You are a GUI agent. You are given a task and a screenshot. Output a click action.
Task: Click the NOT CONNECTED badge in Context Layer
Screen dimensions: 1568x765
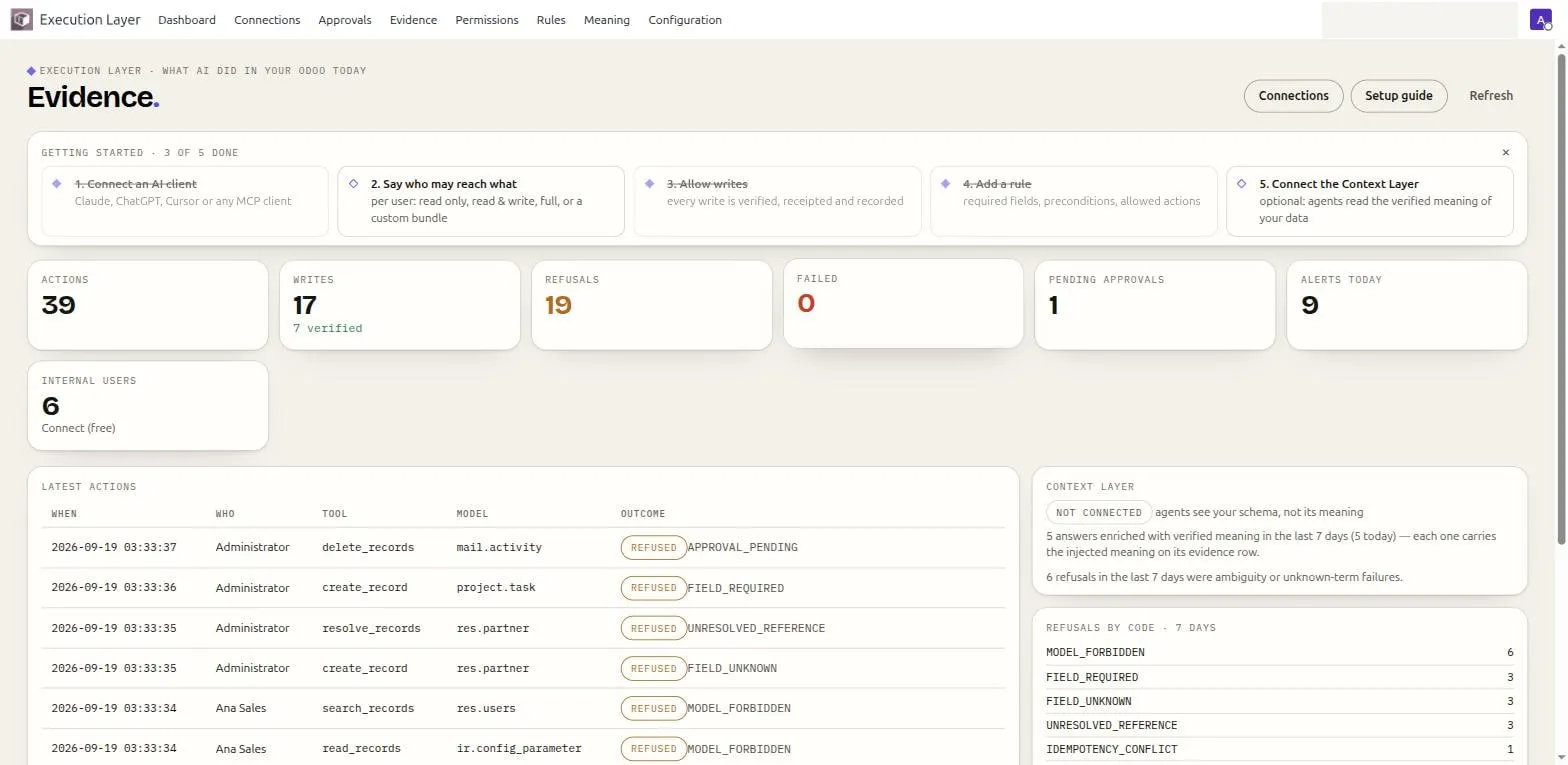[1099, 512]
